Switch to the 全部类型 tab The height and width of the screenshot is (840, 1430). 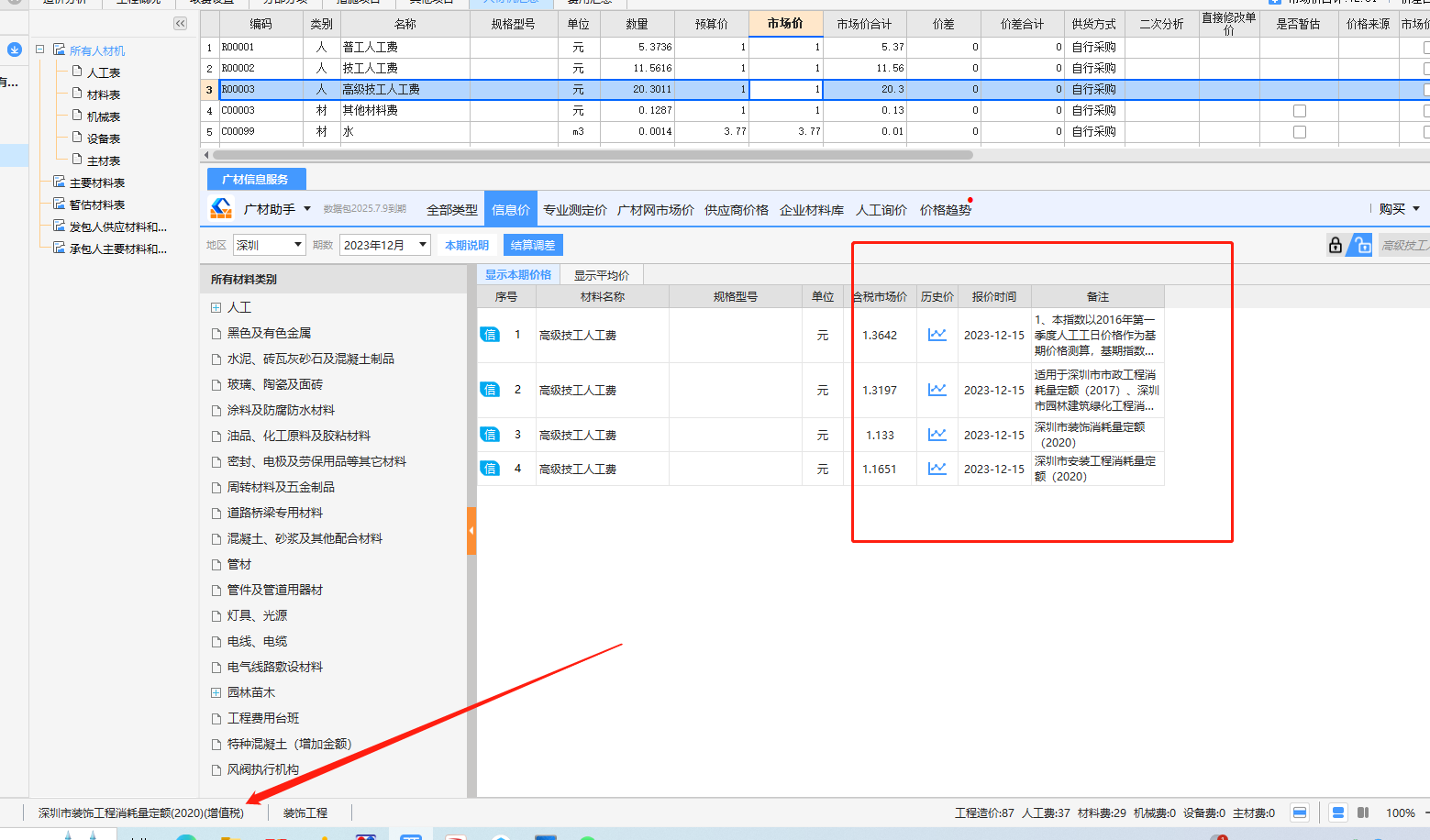[452, 210]
